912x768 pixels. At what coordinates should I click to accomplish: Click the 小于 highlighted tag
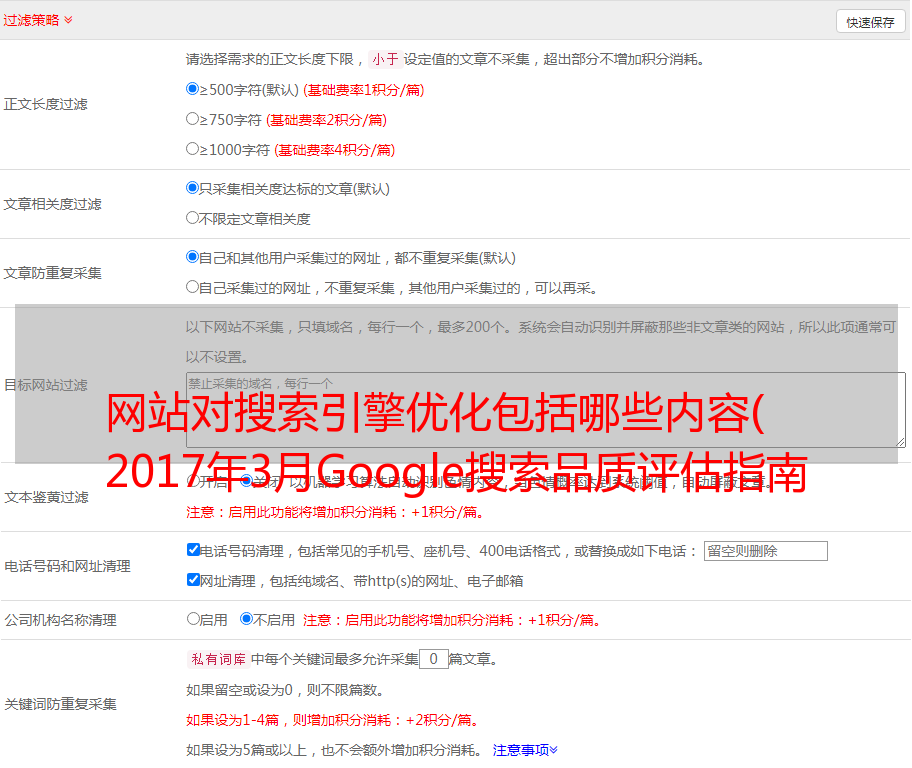[385, 59]
